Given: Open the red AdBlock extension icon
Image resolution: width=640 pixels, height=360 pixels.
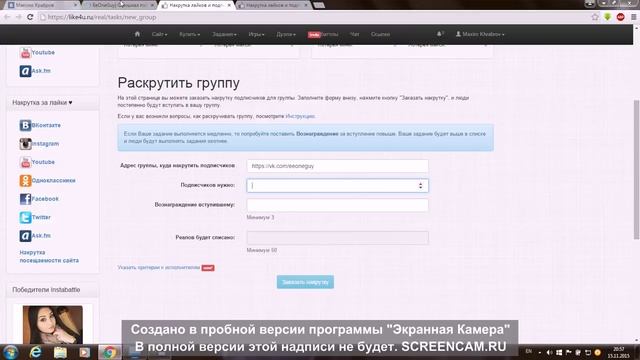Looking at the screenshot, I should coord(620,17).
